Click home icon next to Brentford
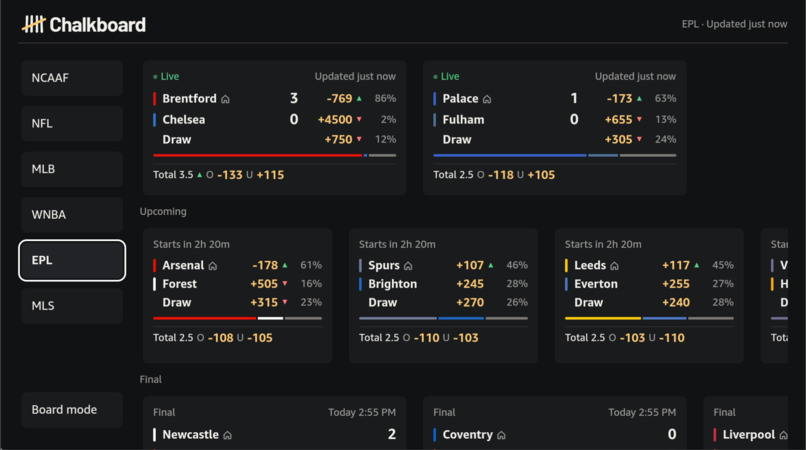This screenshot has width=806, height=450. [225, 99]
